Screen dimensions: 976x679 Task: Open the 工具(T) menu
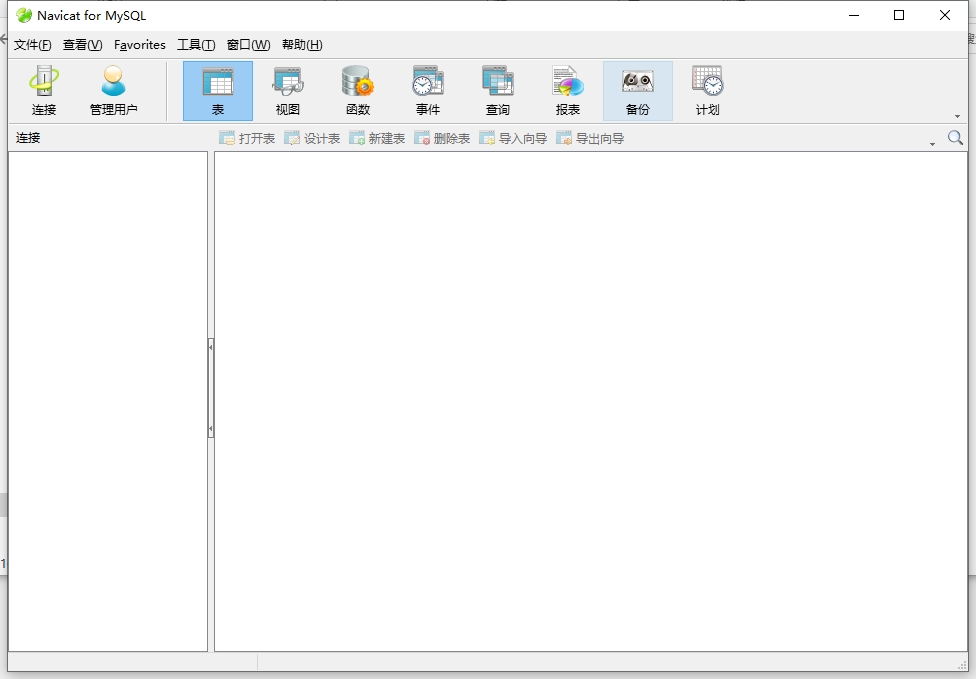pyautogui.click(x=196, y=45)
